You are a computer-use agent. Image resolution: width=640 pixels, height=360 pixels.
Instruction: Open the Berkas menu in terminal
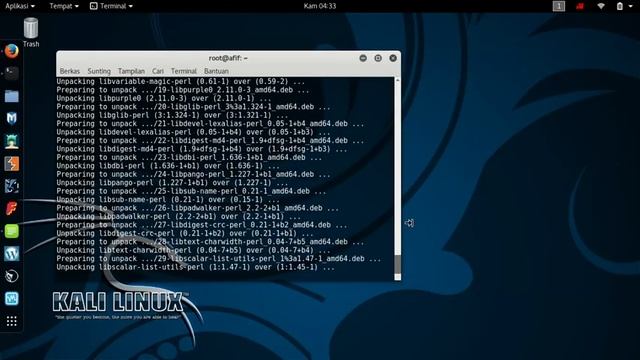[70, 71]
